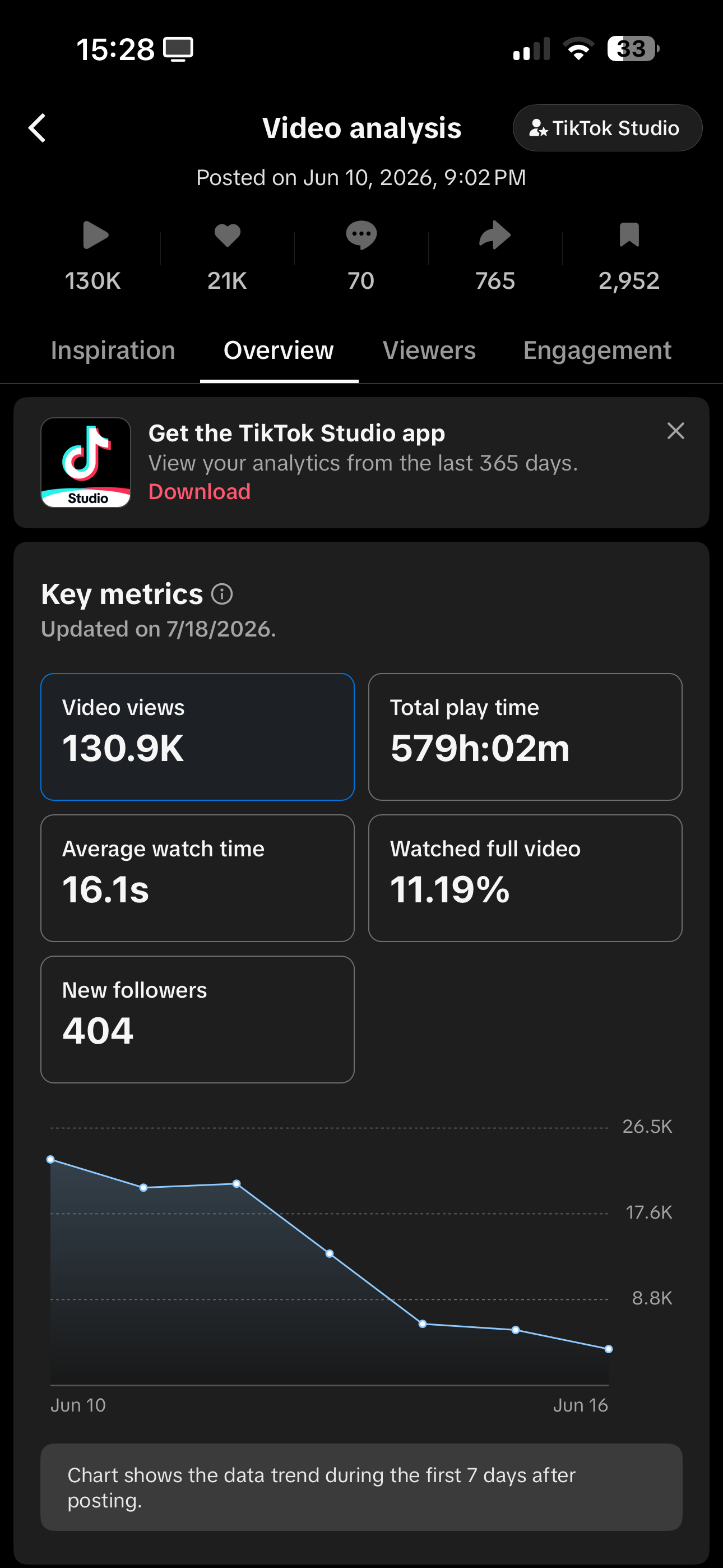Switch to the Inspiration tab
This screenshot has width=723, height=1568.
[113, 350]
